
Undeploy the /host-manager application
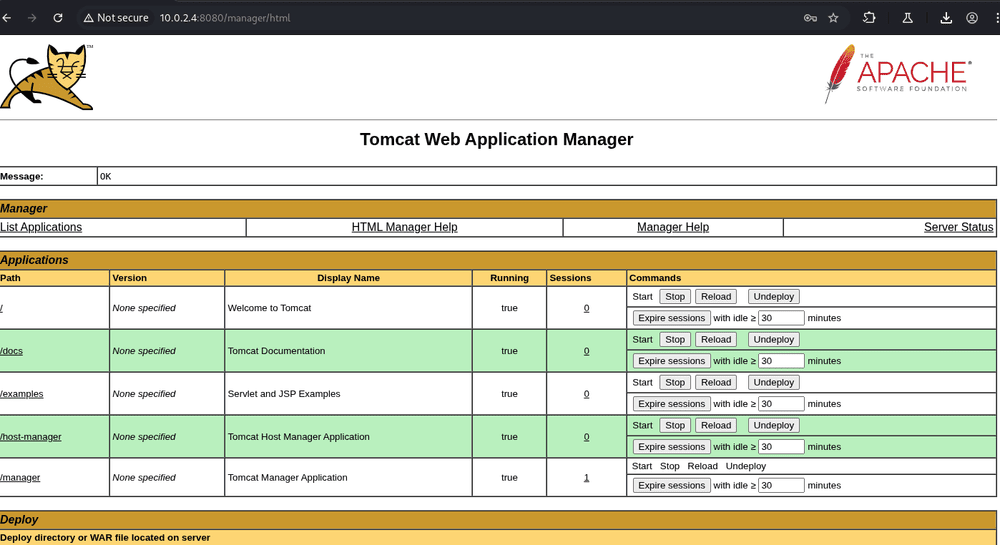(x=774, y=425)
